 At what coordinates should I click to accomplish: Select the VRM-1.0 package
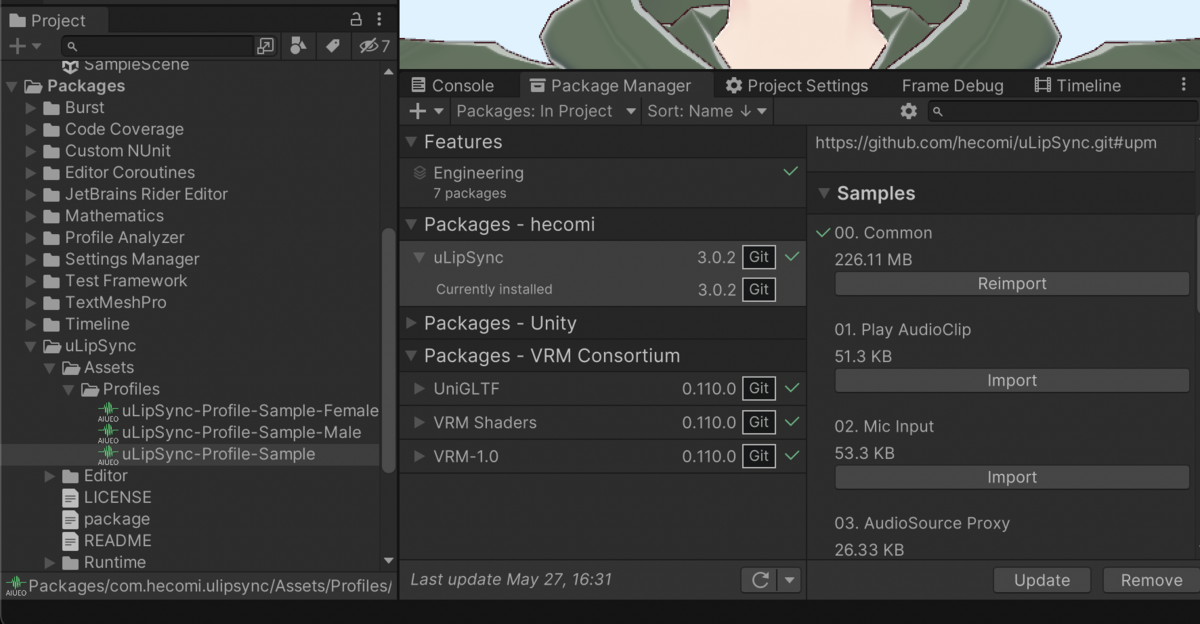[603, 456]
